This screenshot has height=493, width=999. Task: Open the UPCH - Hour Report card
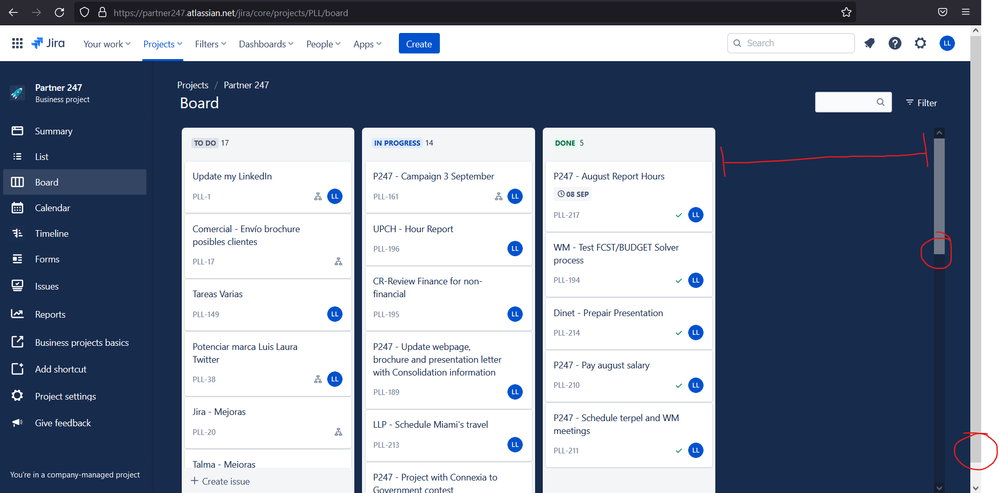[448, 239]
